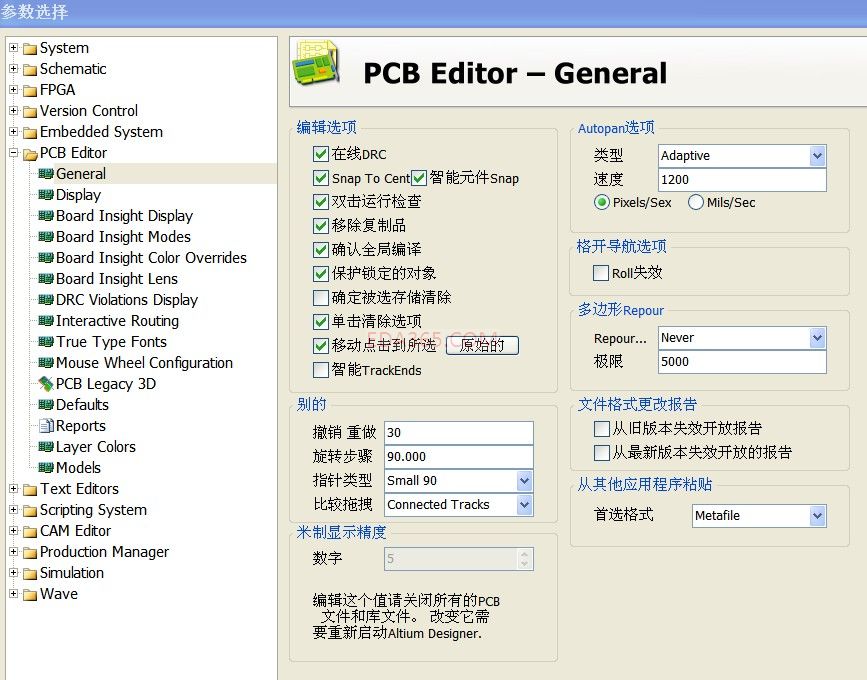Click the Defaults page icon

pos(46,405)
